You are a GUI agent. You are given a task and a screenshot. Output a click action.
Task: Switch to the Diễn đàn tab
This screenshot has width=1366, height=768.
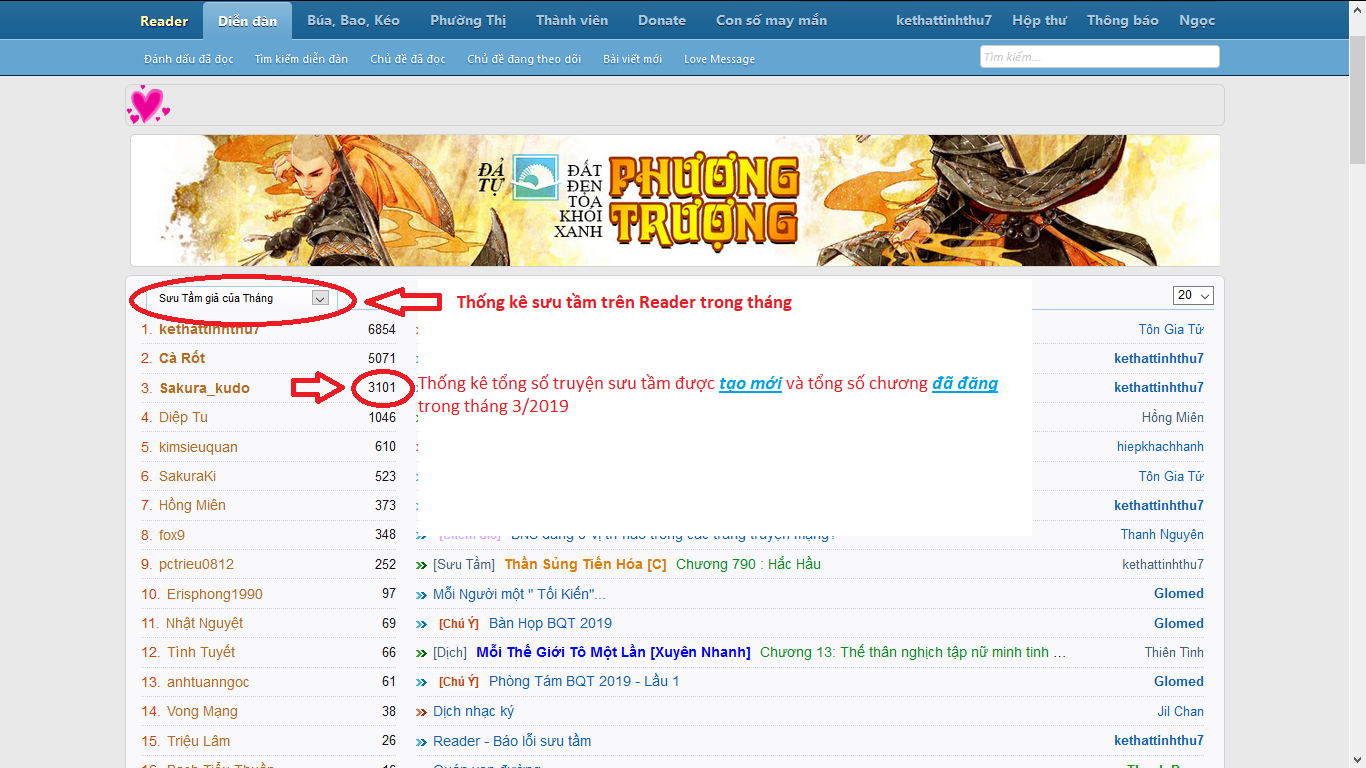pyautogui.click(x=246, y=19)
